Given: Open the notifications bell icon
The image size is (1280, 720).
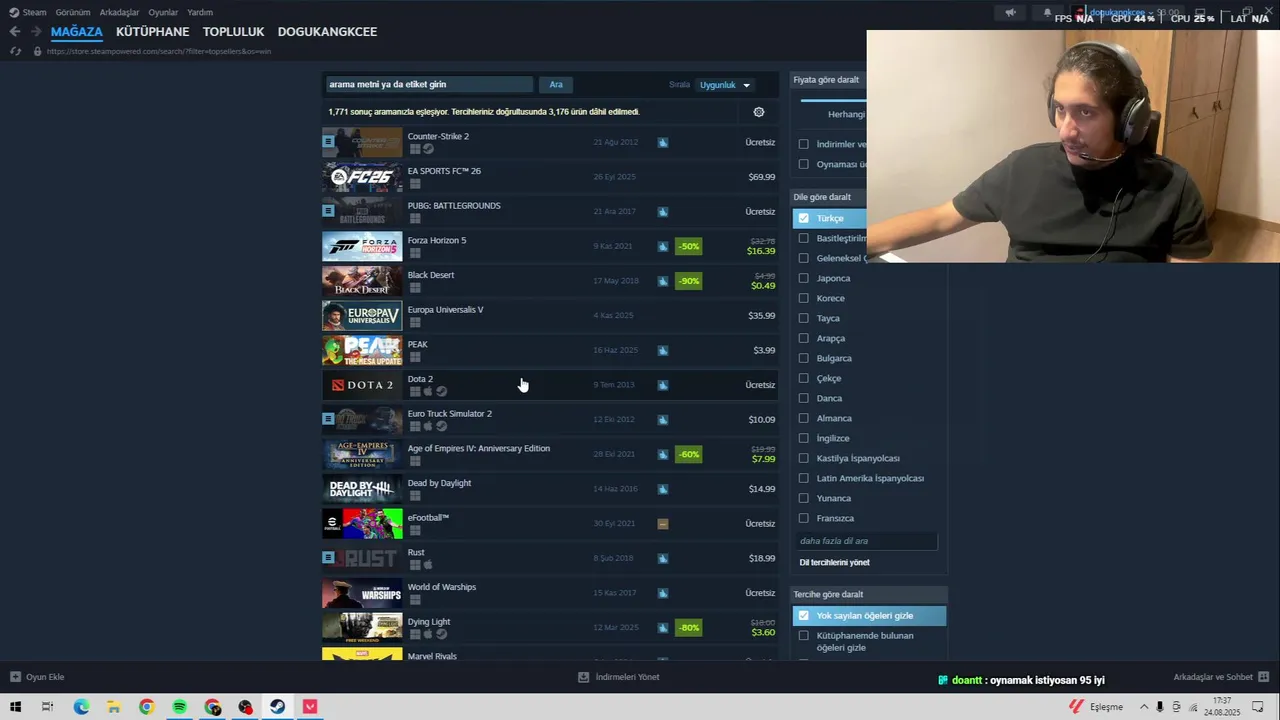Looking at the screenshot, I should pyautogui.click(x=1047, y=13).
